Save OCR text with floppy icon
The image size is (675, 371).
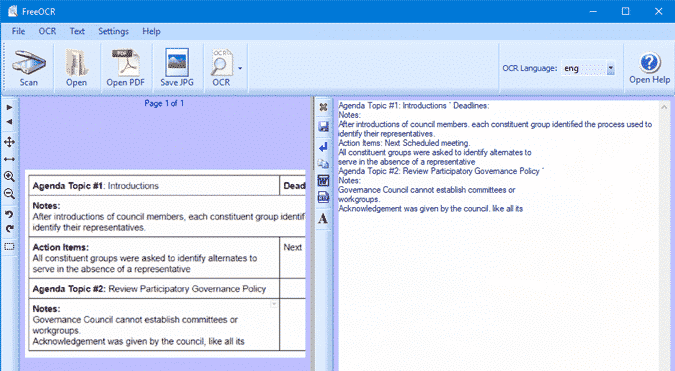click(x=323, y=127)
